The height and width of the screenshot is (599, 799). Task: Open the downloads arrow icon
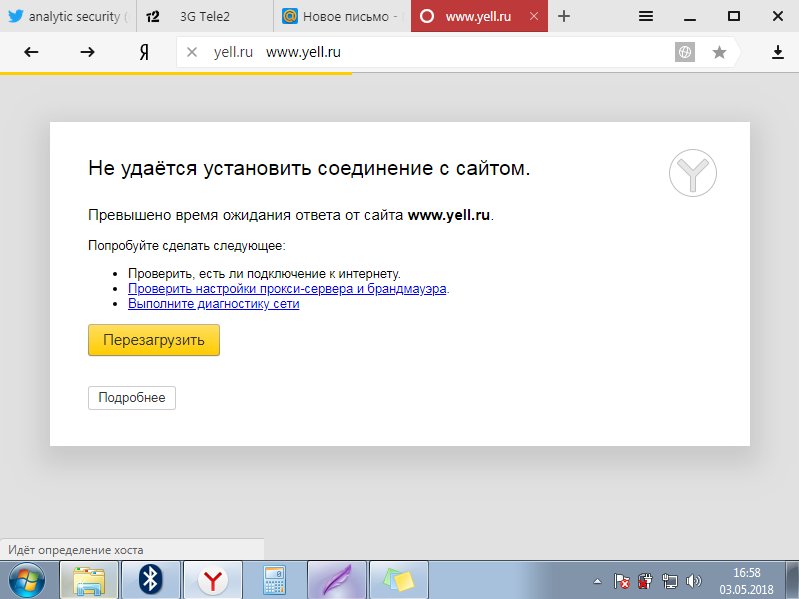tap(778, 52)
